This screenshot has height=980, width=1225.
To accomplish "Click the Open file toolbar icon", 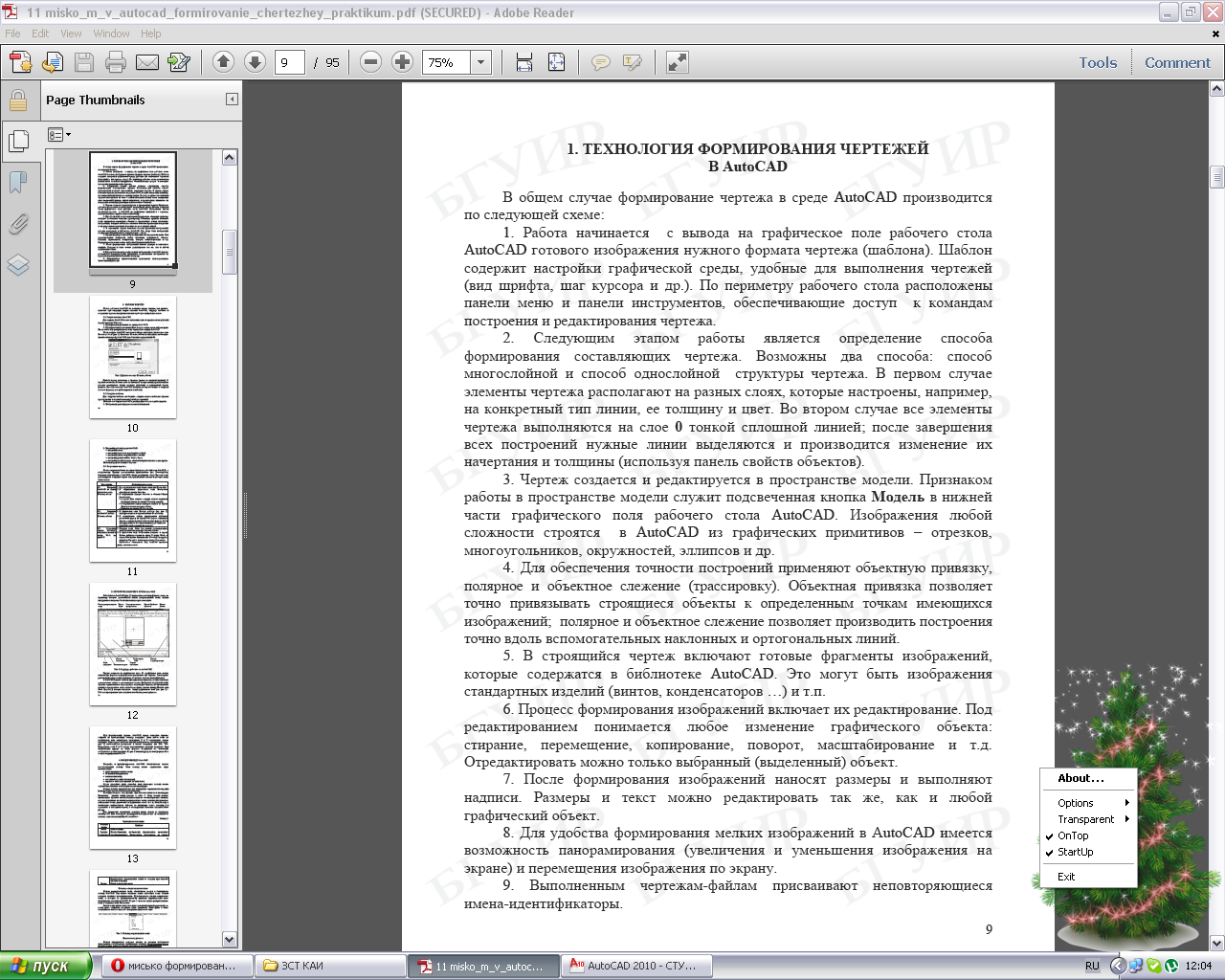I will pyautogui.click(x=53, y=63).
